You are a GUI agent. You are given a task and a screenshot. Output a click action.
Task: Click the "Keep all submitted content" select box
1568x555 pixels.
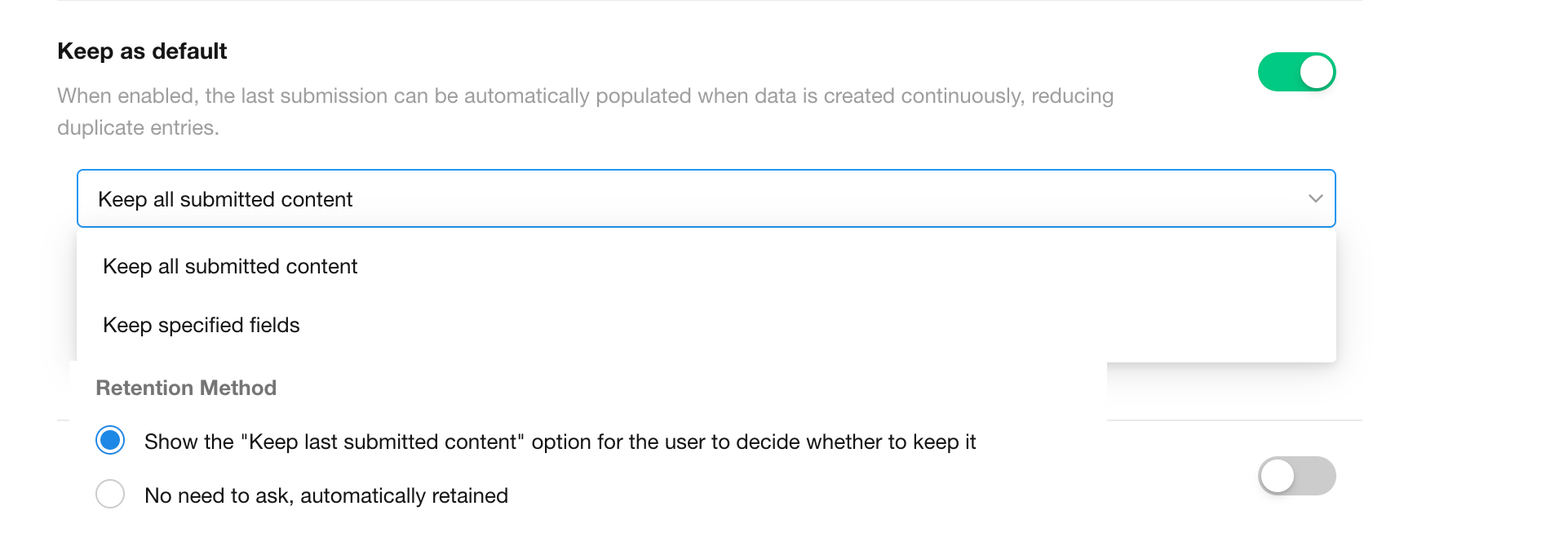653,198
